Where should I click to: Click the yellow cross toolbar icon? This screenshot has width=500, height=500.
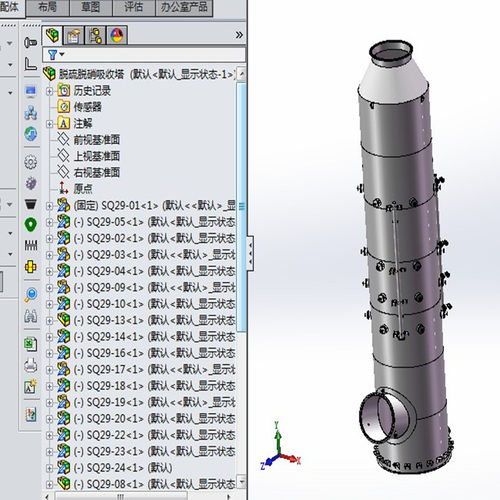click(31, 267)
